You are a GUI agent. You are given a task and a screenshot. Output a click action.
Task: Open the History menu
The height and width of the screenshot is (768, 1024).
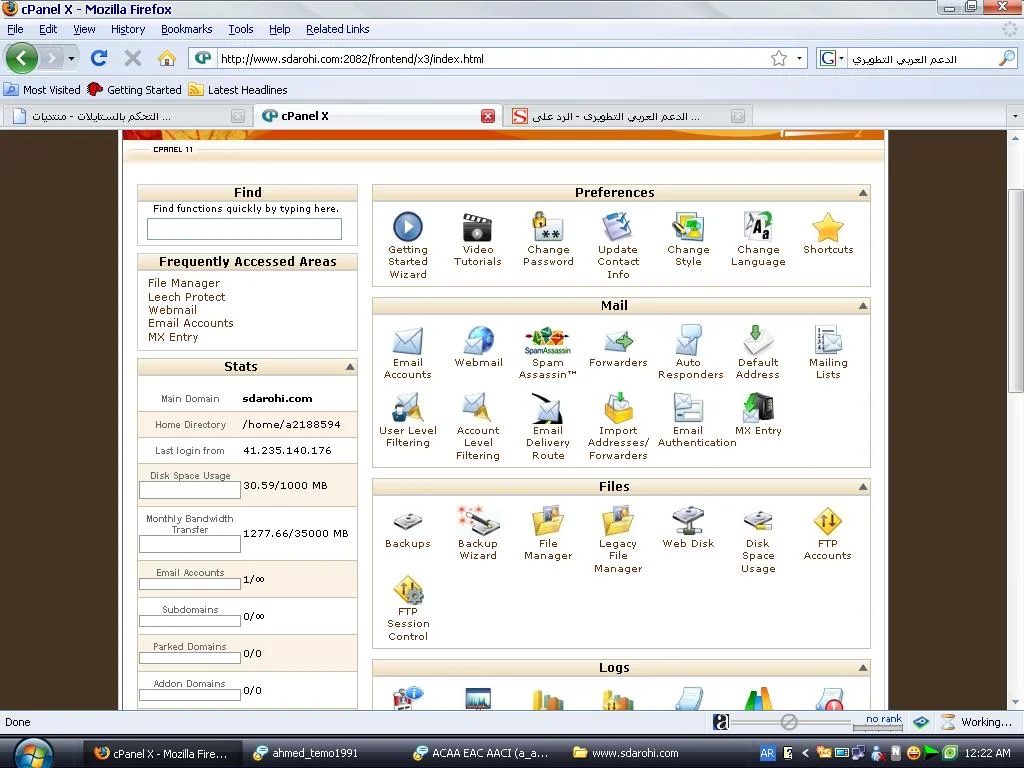click(128, 29)
